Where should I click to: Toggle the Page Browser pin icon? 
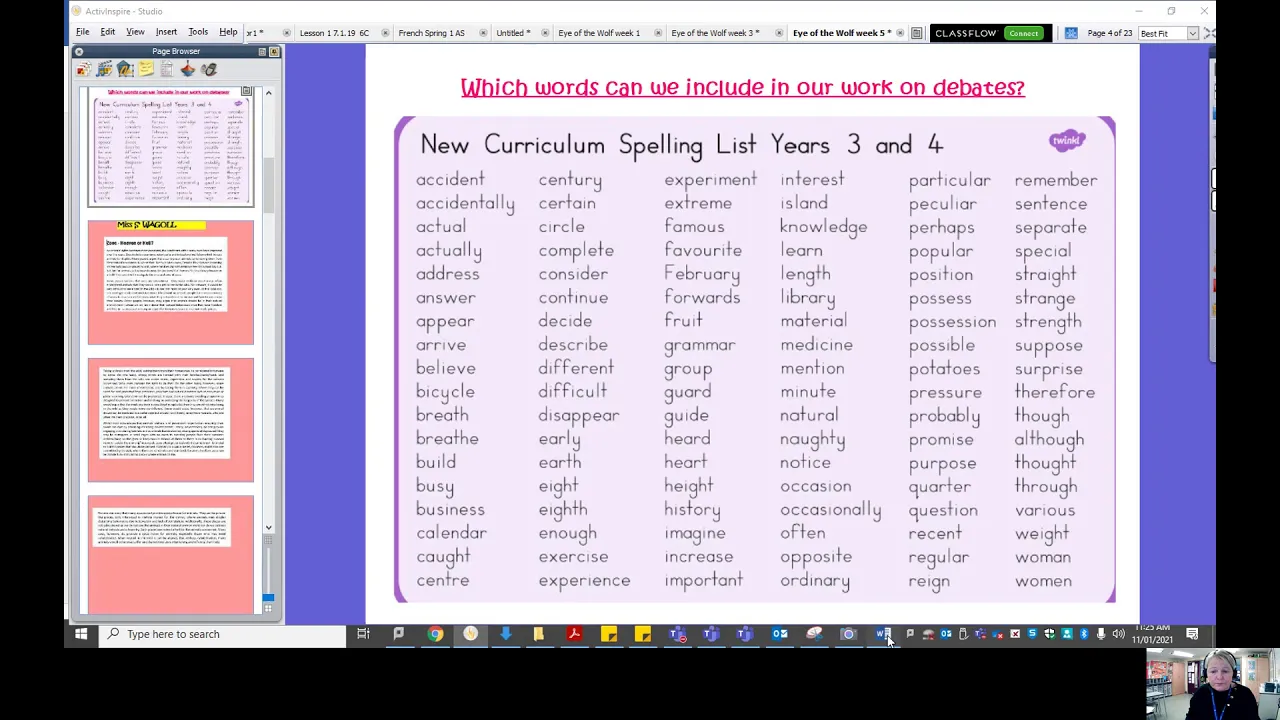(x=274, y=51)
